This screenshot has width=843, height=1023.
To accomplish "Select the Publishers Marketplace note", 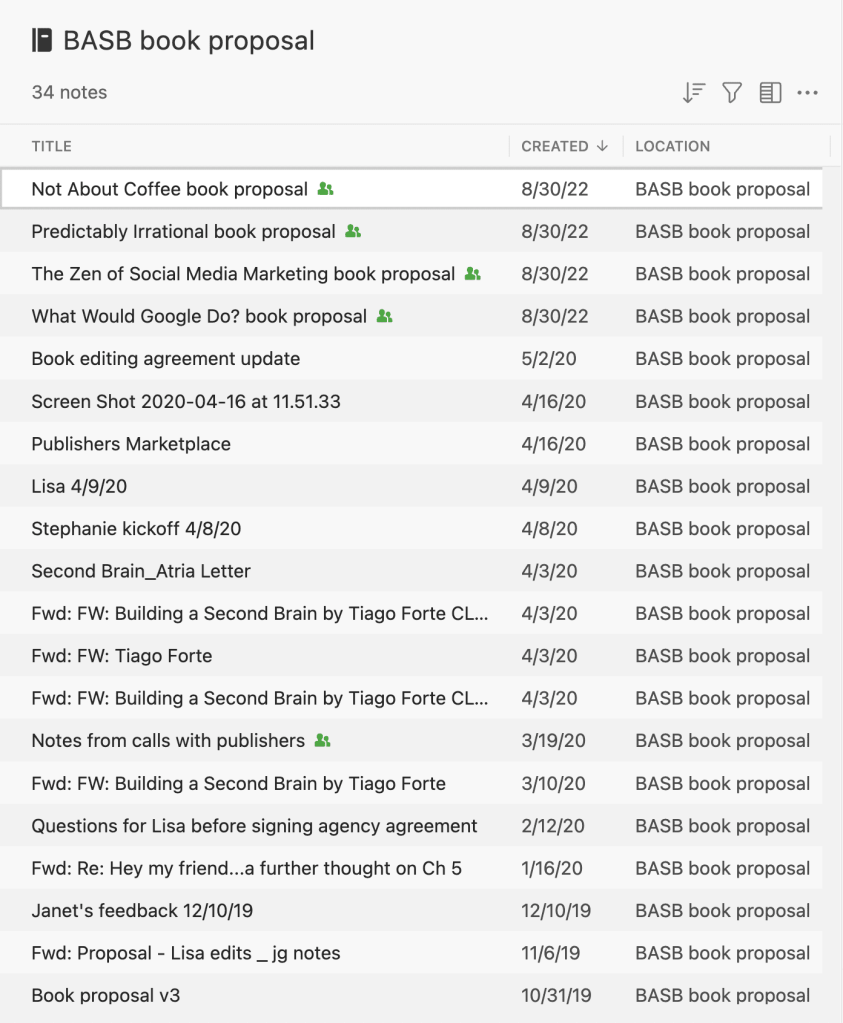I will point(131,444).
